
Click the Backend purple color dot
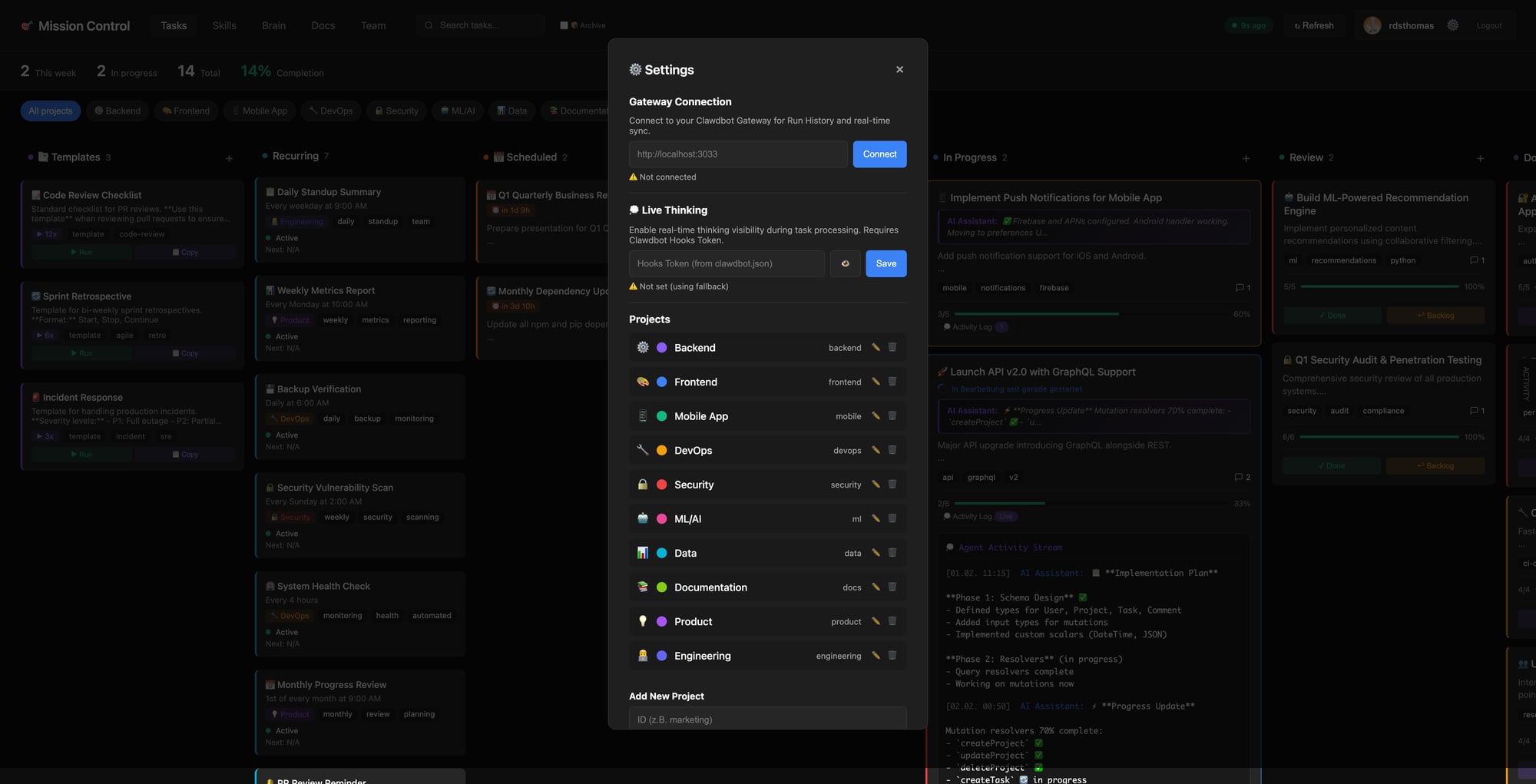[x=661, y=348]
